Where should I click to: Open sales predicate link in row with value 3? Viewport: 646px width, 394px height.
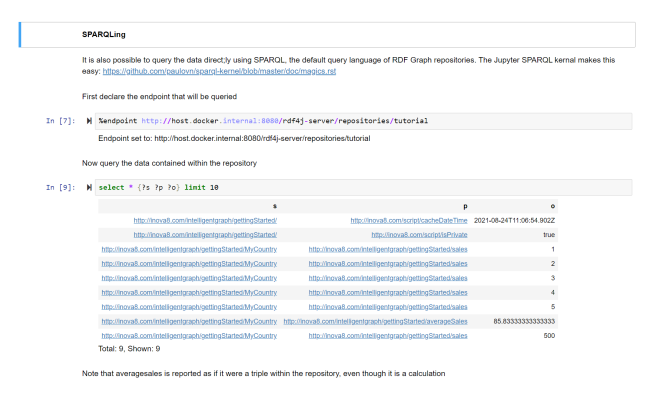click(388, 278)
